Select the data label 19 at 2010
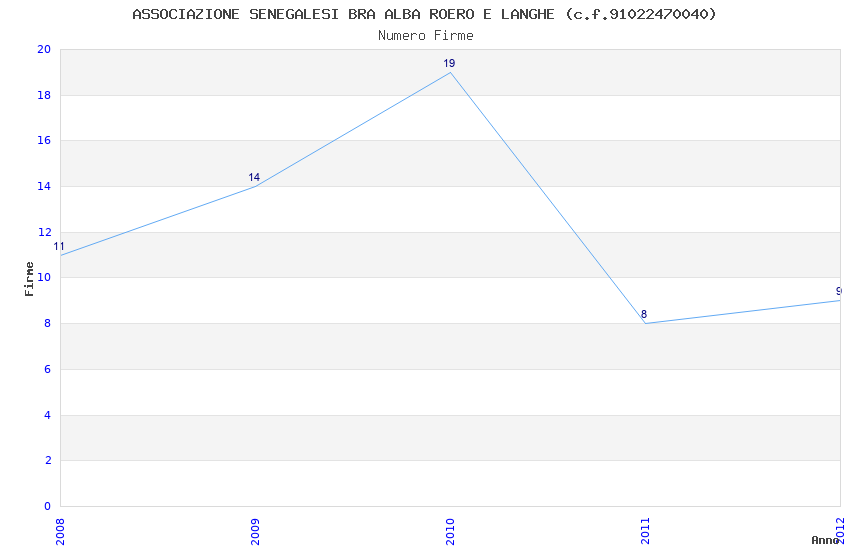The image size is (850, 550). click(x=449, y=63)
